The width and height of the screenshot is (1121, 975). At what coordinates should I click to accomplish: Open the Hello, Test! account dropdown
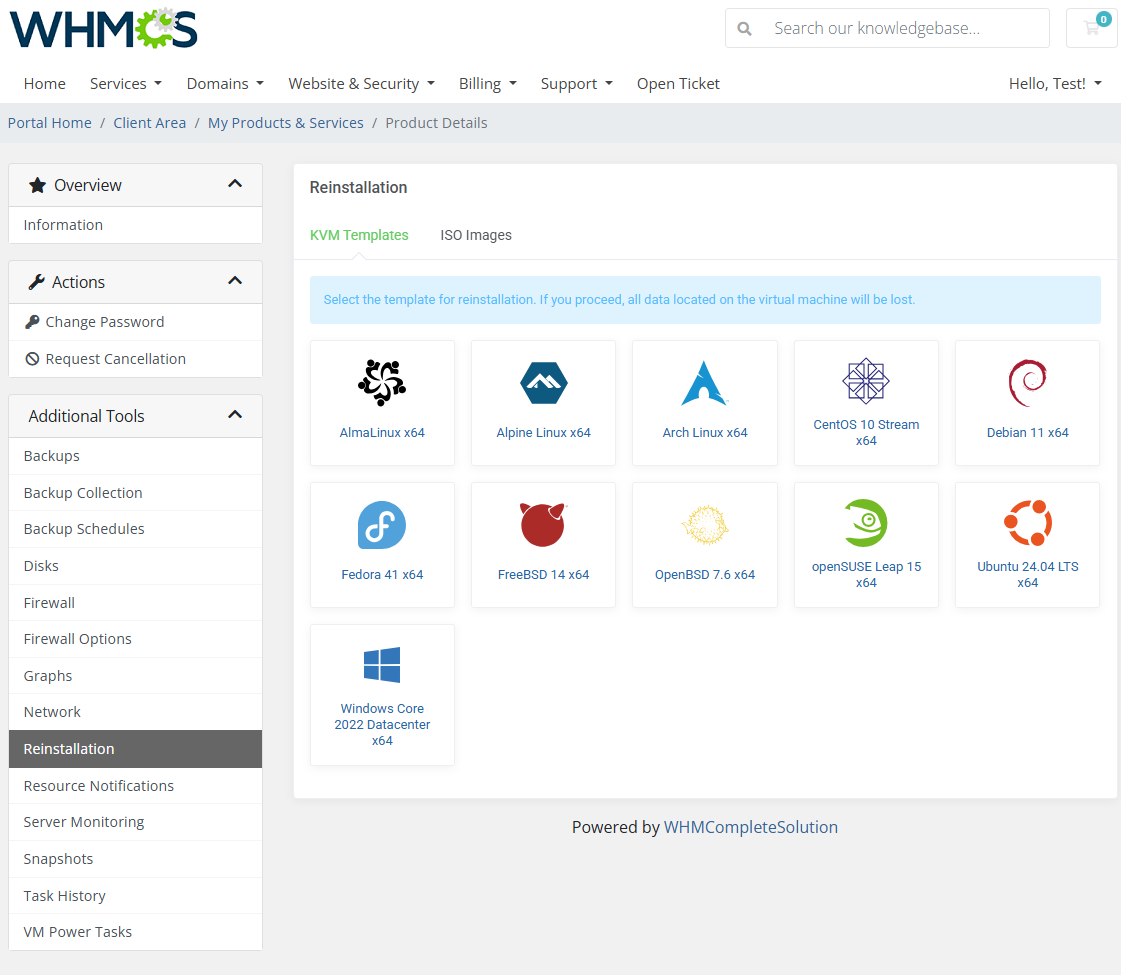coord(1055,84)
